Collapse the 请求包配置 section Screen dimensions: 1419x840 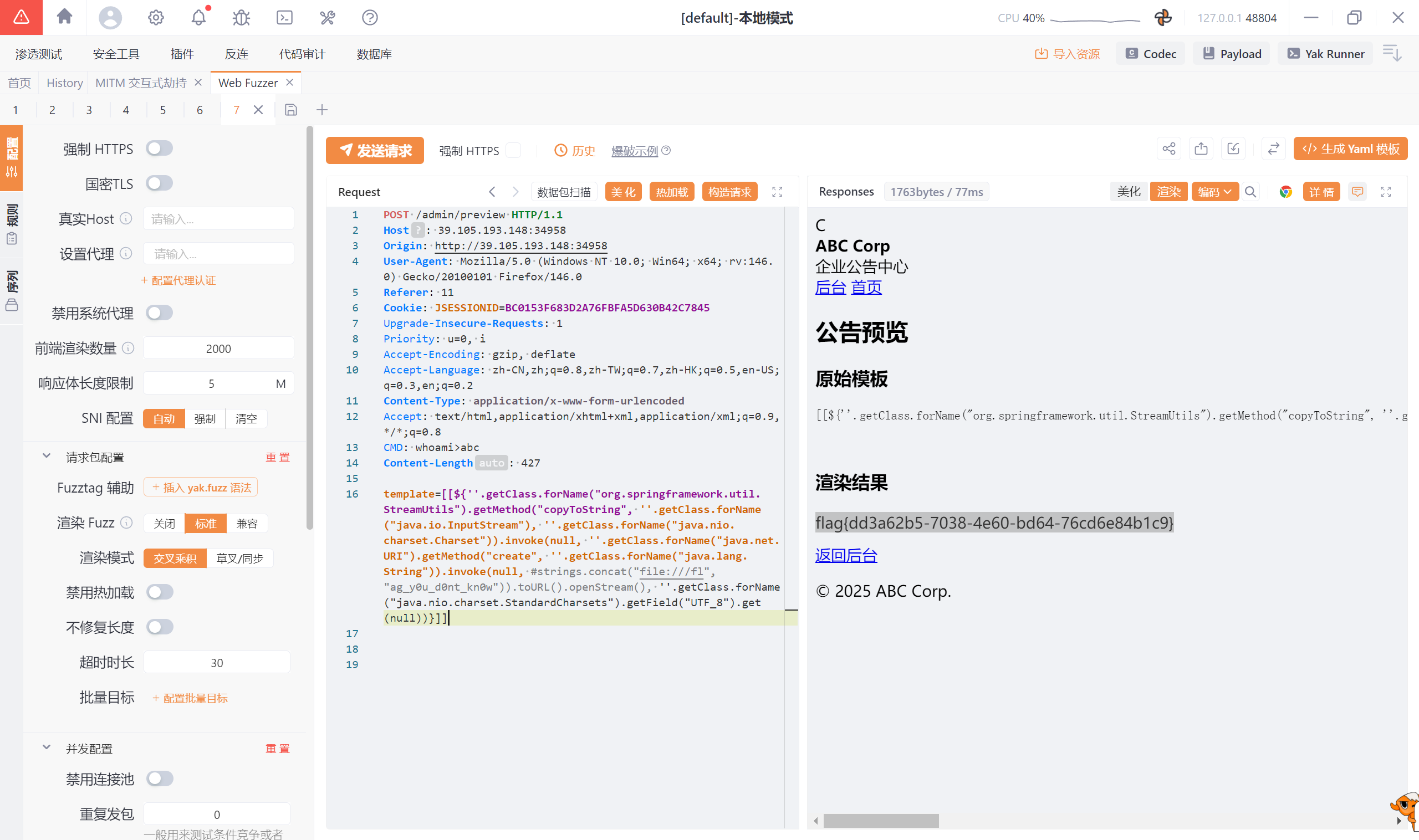coord(47,456)
